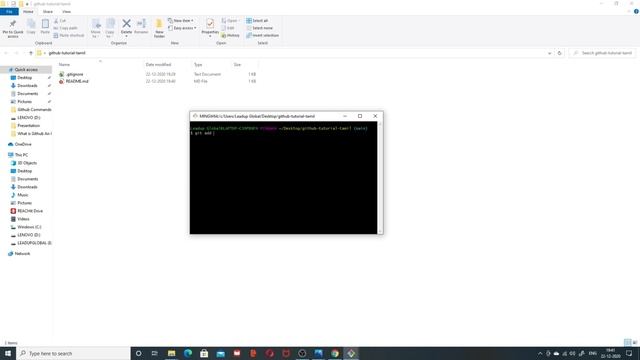Click the Refresh button beside address bar

click(560, 53)
